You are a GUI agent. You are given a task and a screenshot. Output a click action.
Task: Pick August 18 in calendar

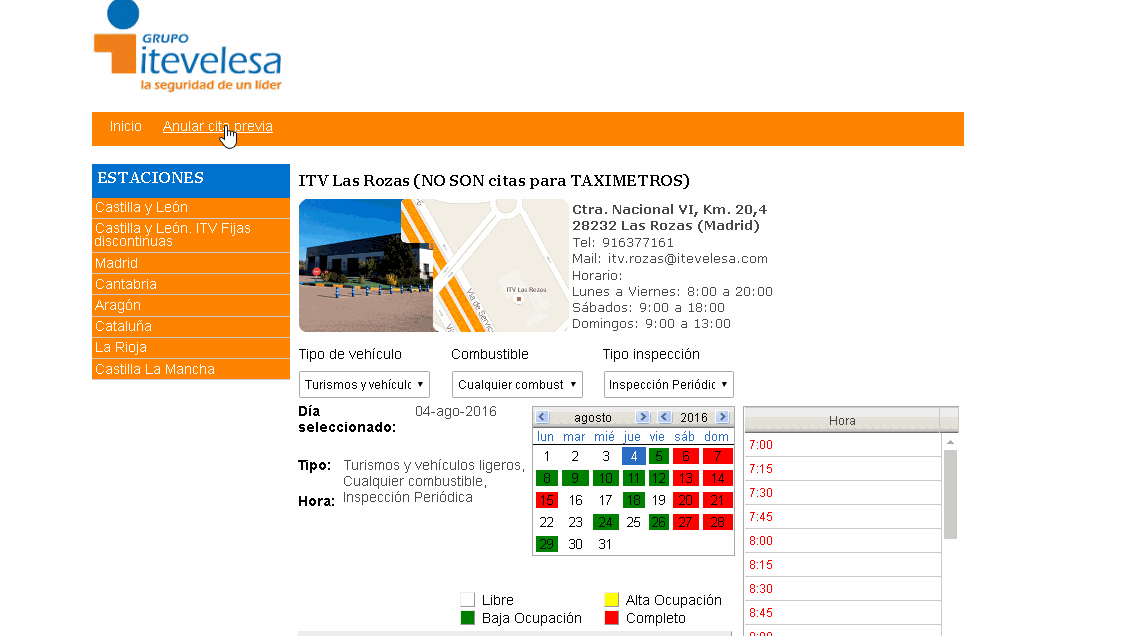[x=634, y=501]
